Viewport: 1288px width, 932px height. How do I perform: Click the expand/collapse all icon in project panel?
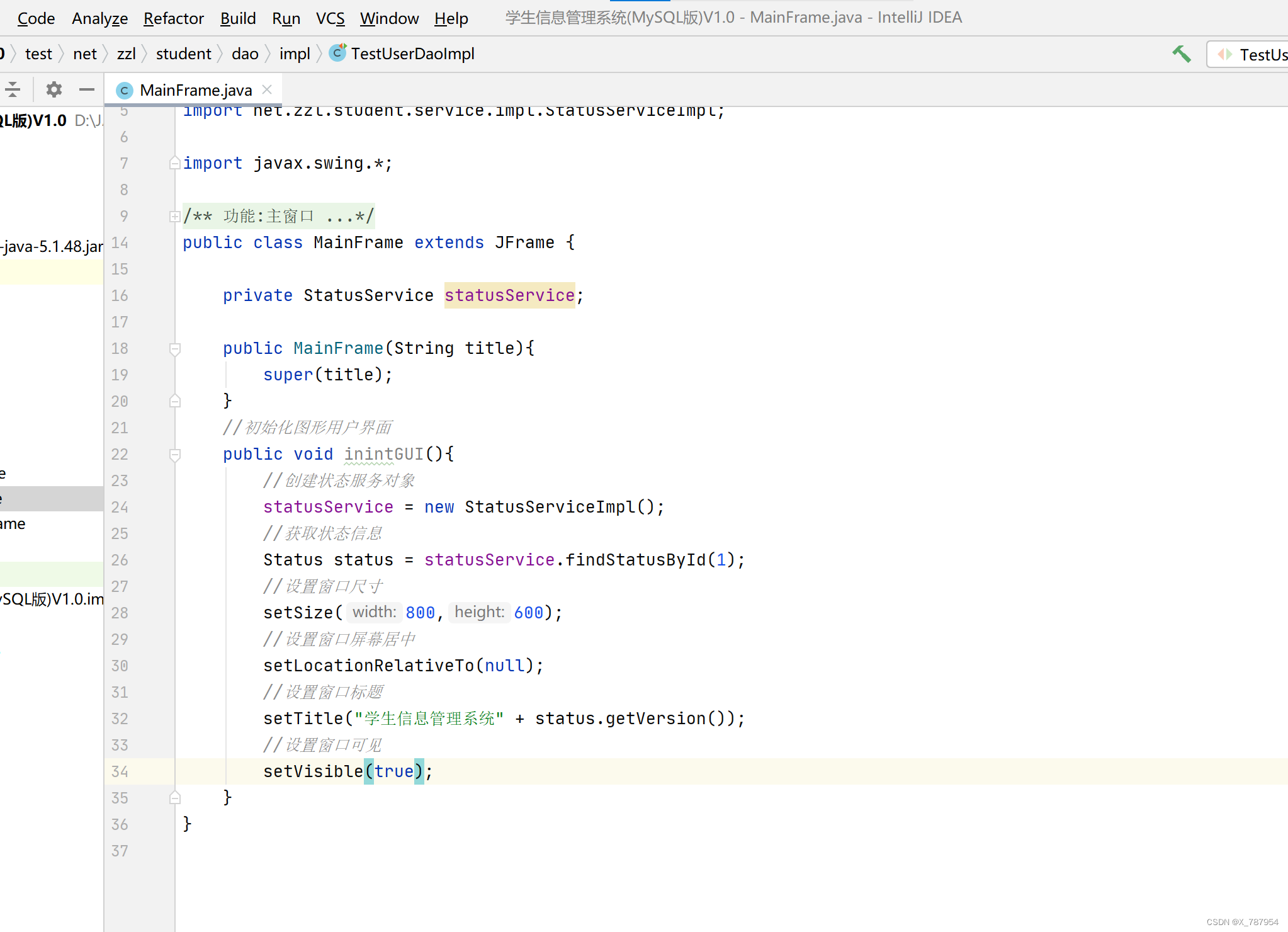[13, 89]
